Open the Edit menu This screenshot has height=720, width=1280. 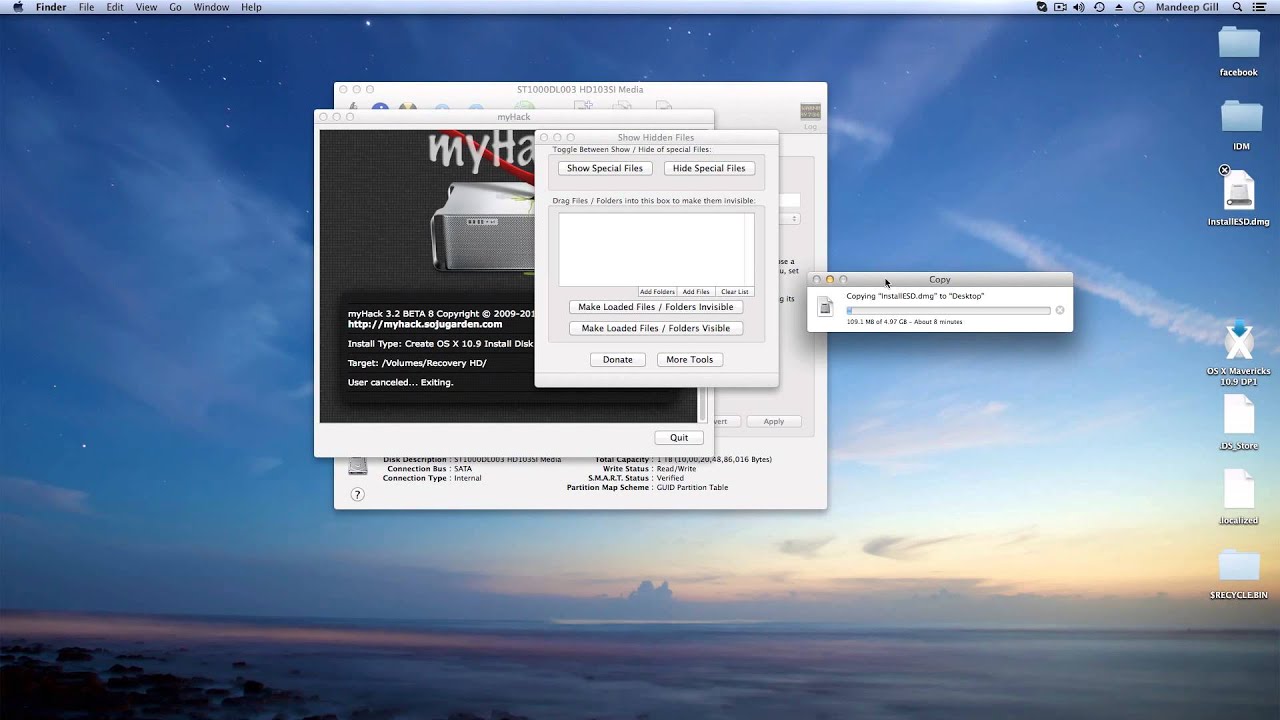115,7
